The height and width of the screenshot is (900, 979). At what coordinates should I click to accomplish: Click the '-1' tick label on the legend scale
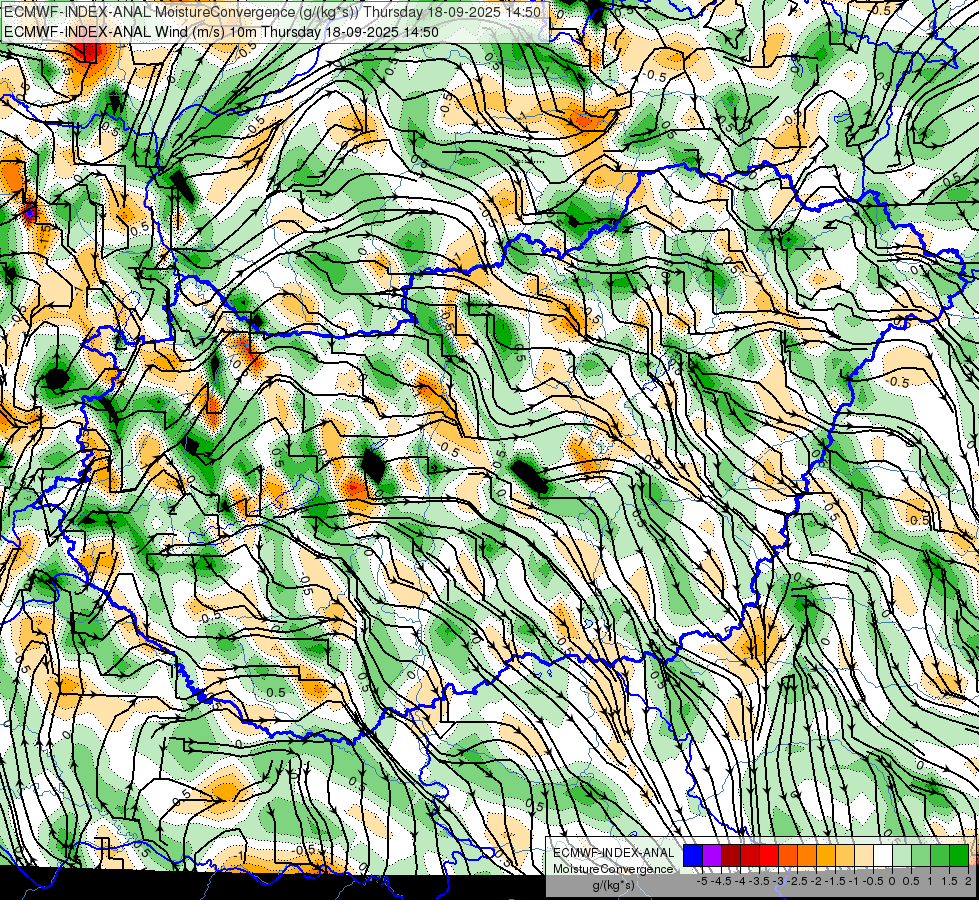pos(854,881)
